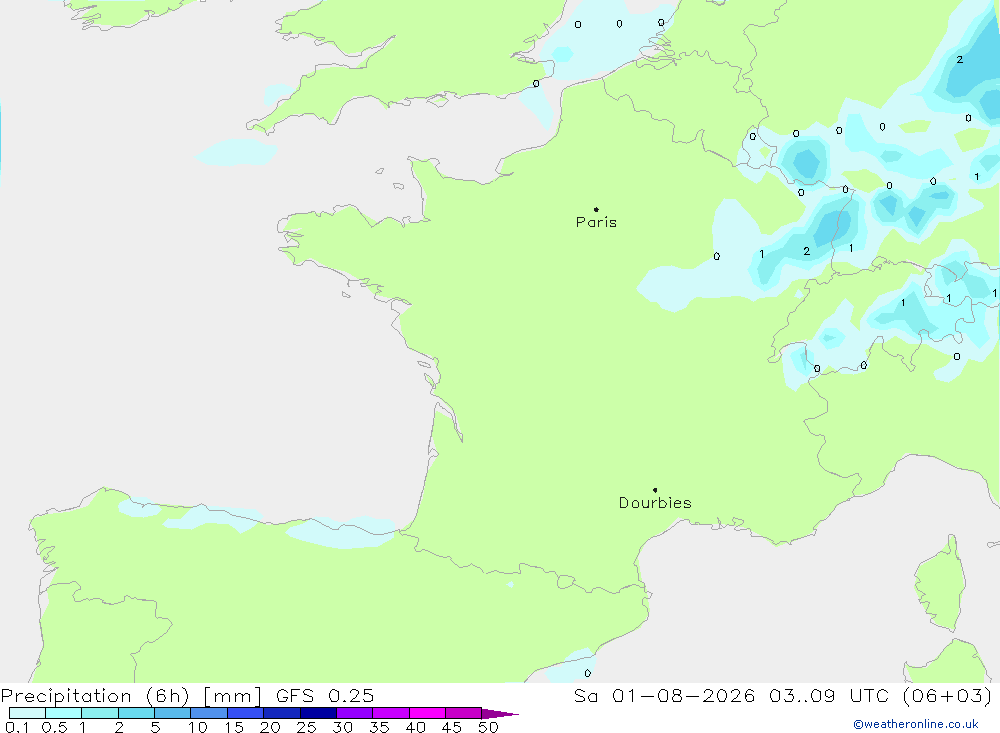Select the 40–45 mm magenta legend swatch
This screenshot has width=1000, height=733.
(x=427, y=713)
